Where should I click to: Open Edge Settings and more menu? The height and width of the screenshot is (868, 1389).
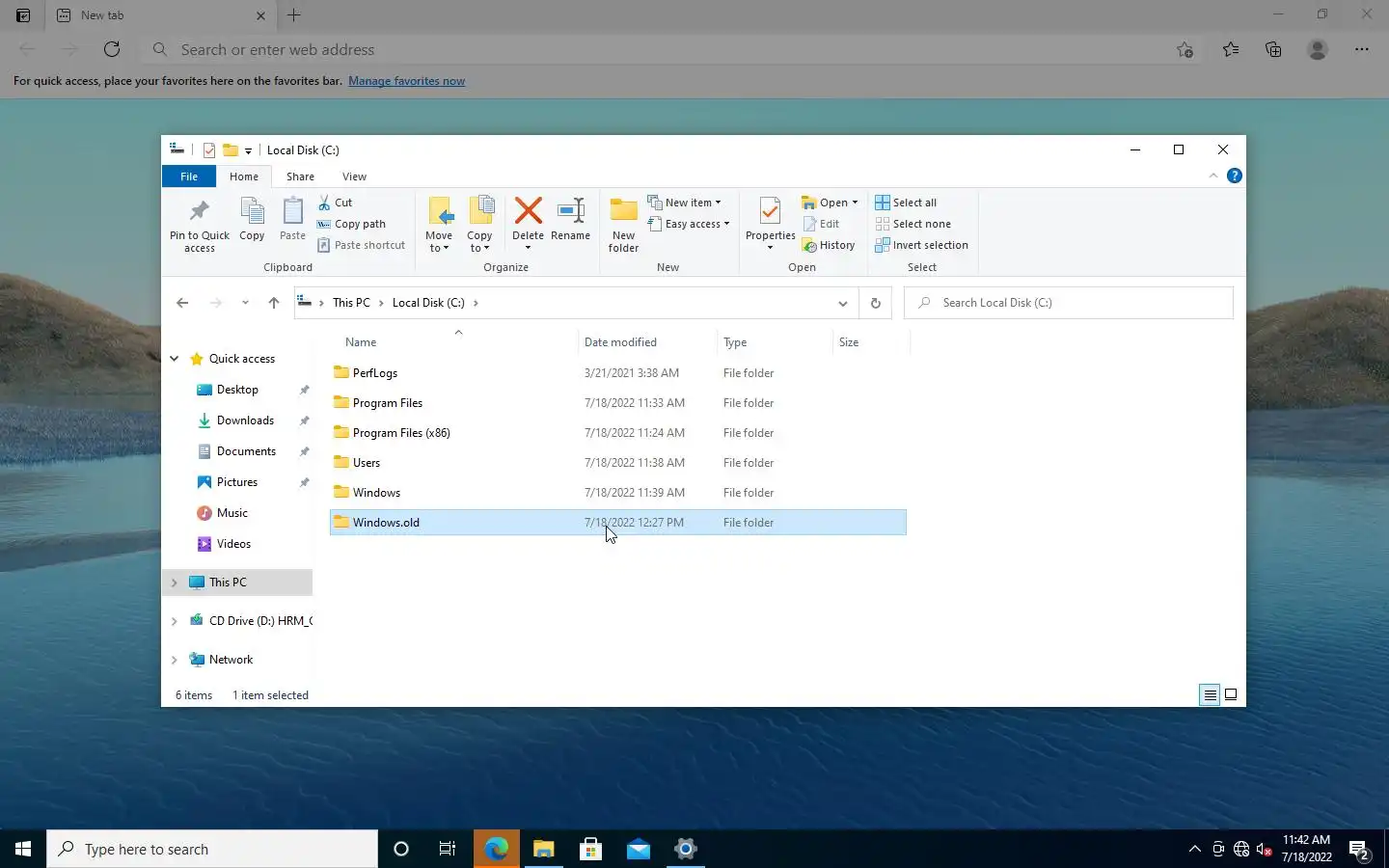(1361, 49)
